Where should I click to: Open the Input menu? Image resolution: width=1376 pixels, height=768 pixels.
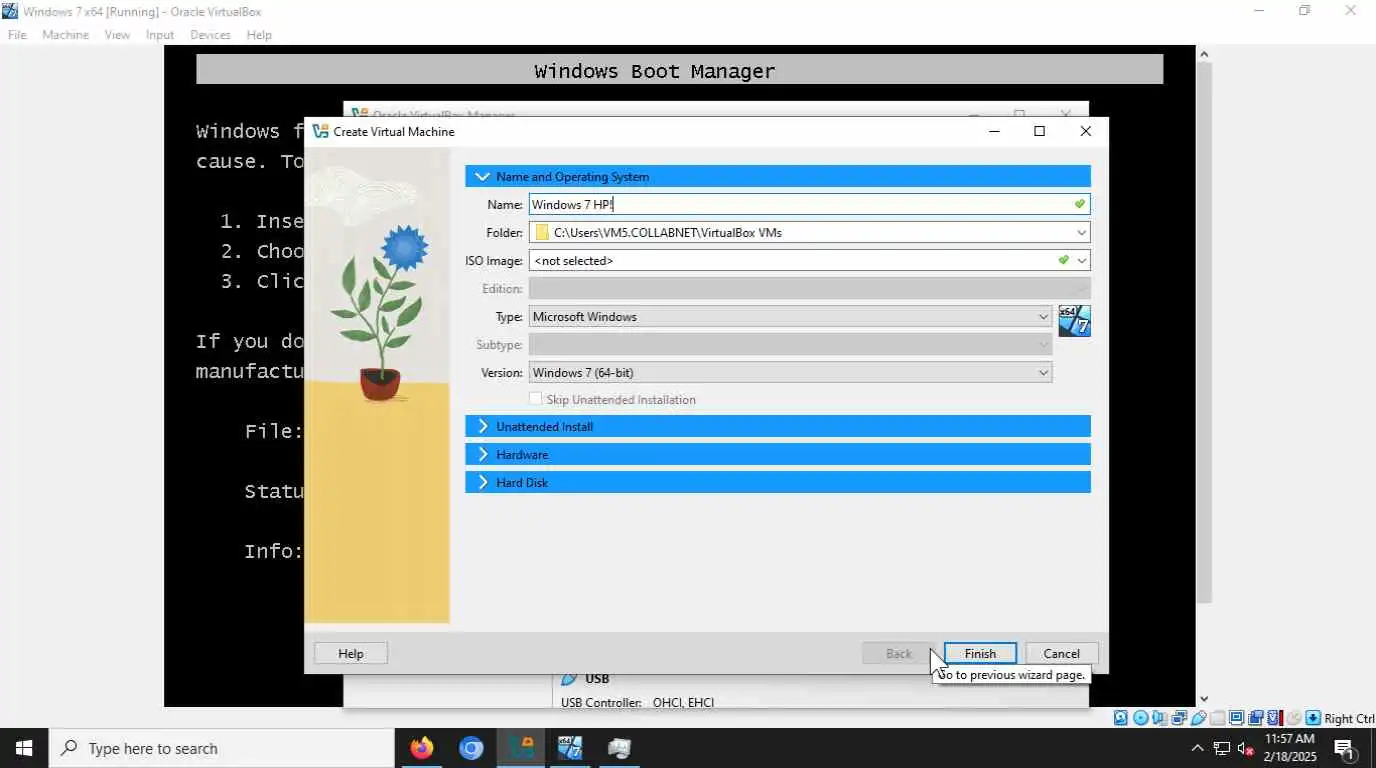coord(160,35)
